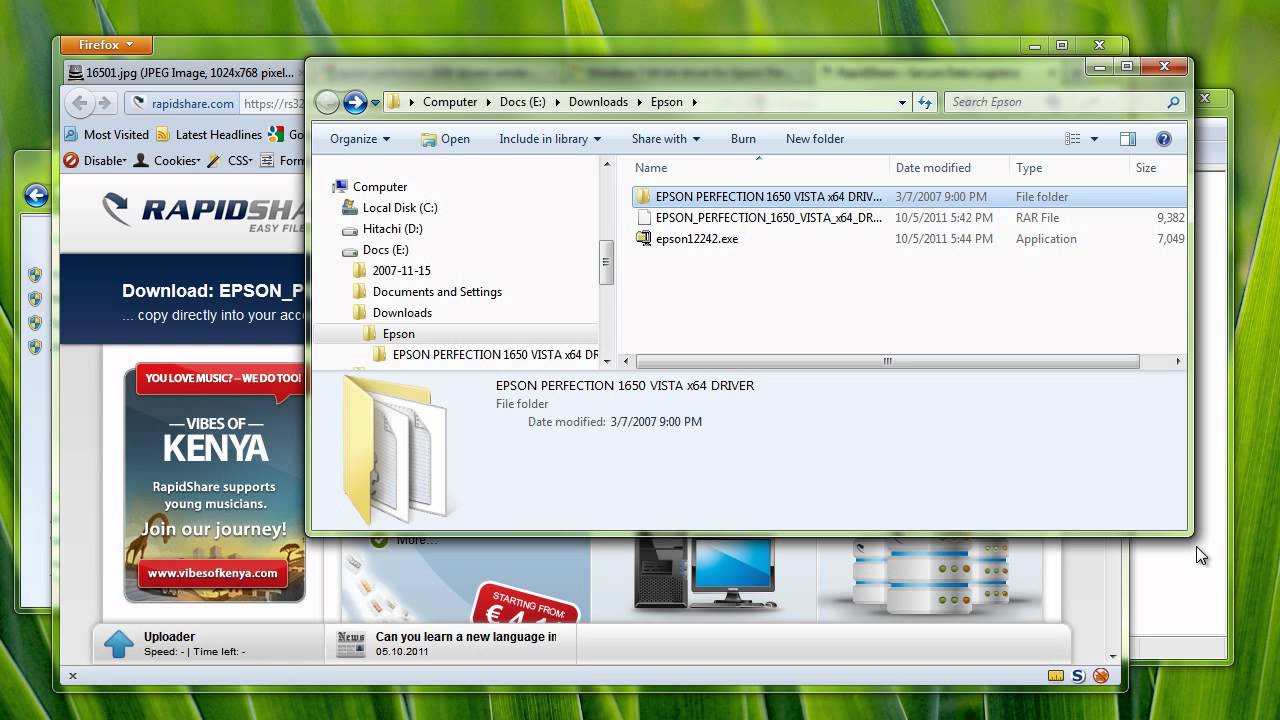Click the Explorer forward navigation arrow
Image resolution: width=1280 pixels, height=720 pixels.
[x=355, y=102]
